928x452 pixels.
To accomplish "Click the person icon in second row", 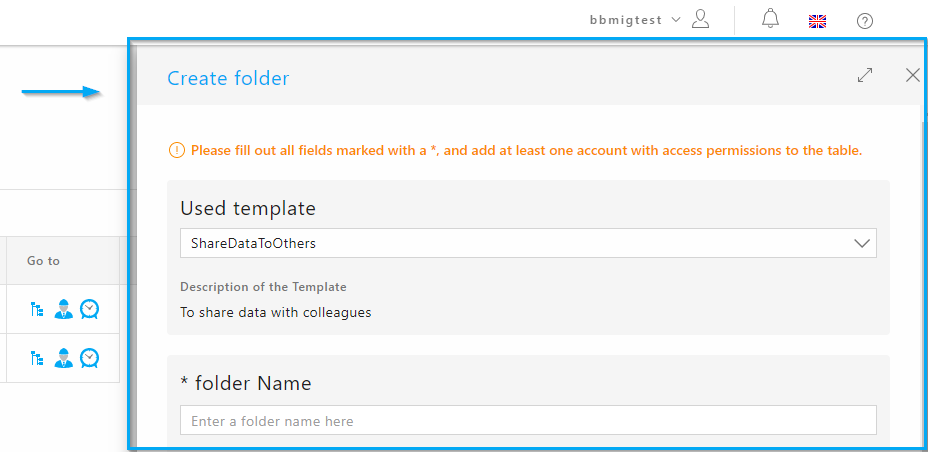I will pyautogui.click(x=63, y=358).
